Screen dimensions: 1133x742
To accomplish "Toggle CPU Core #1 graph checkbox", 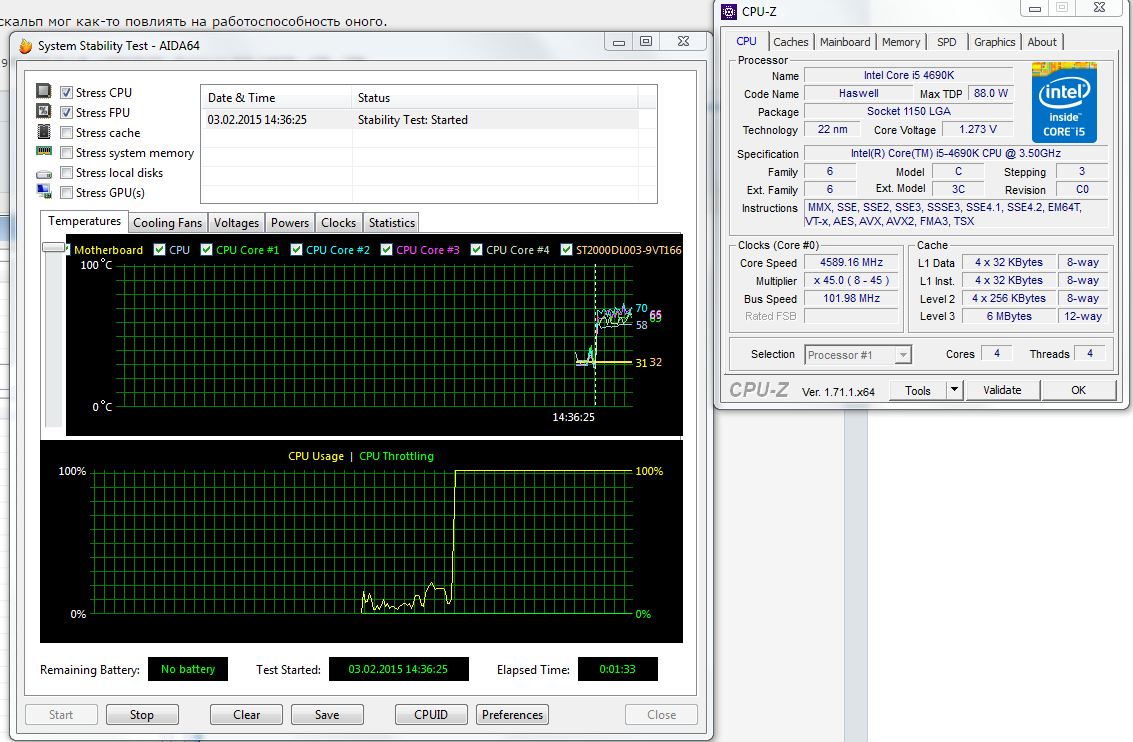I will coord(207,249).
